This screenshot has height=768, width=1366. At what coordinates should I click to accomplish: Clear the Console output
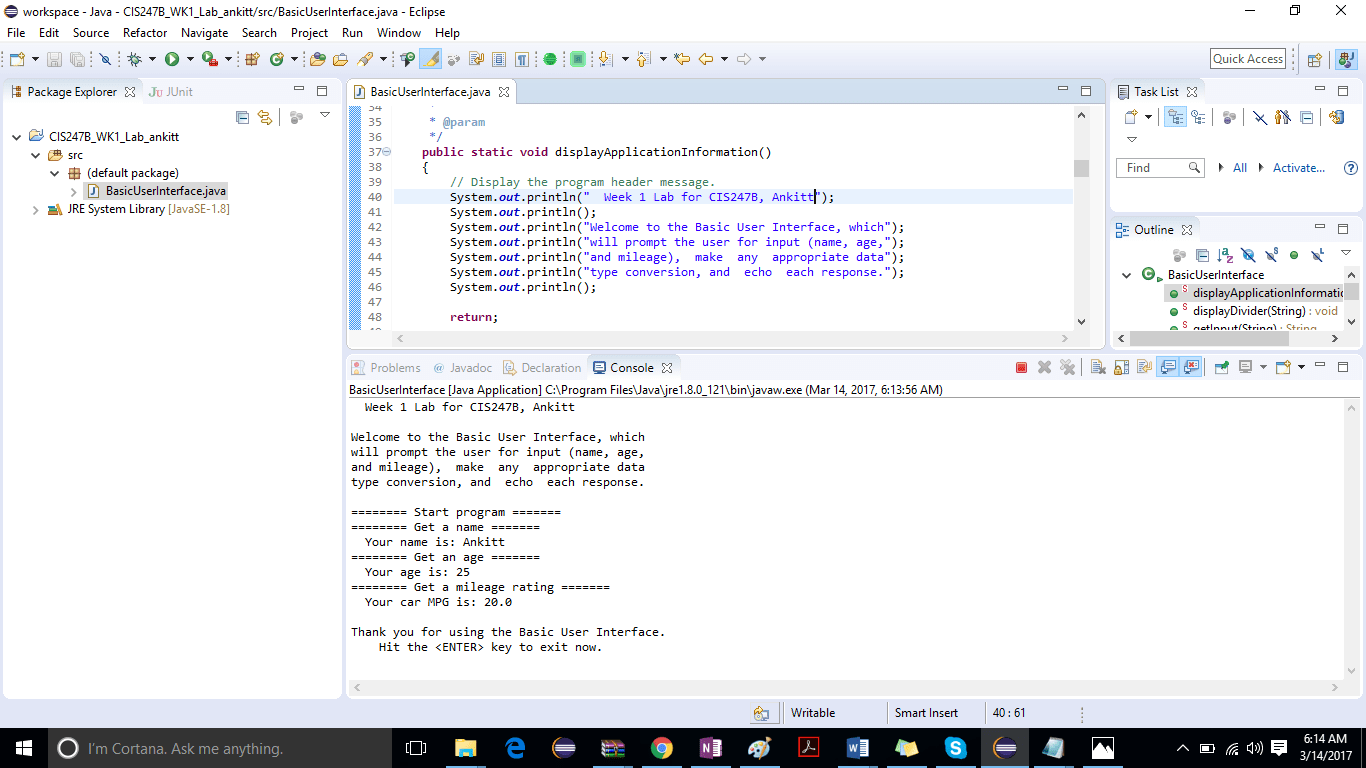tap(1097, 367)
